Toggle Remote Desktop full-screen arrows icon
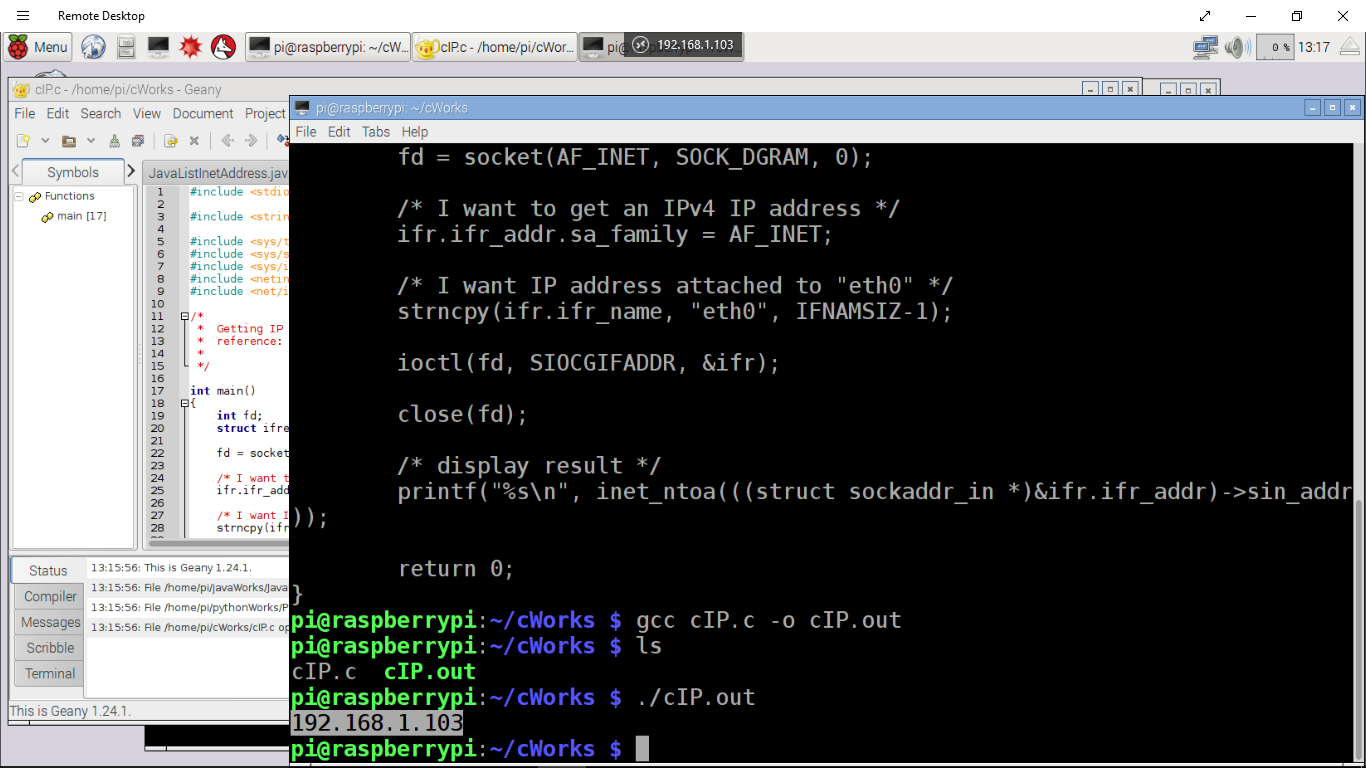Image resolution: width=1366 pixels, height=768 pixels. (1205, 16)
